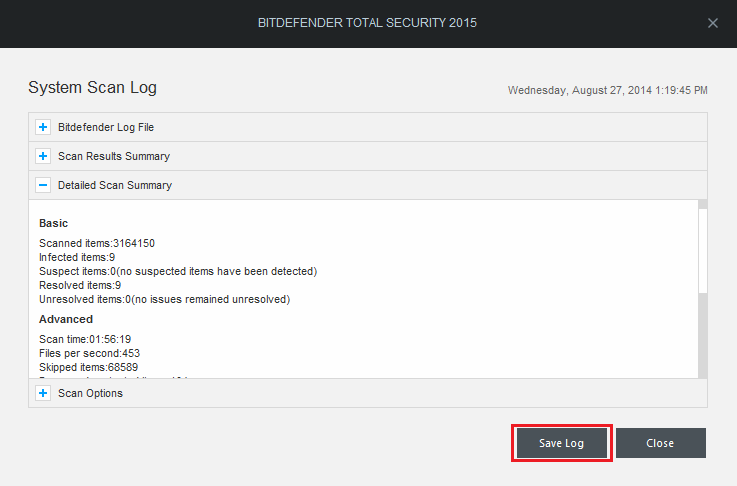Click the Bitdefender Total Security 2015 title

point(367,23)
